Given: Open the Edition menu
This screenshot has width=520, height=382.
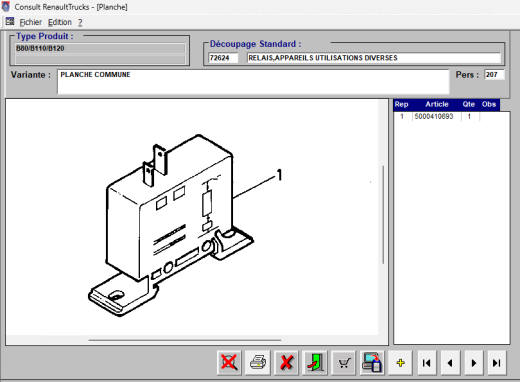Looking at the screenshot, I should coord(60,22).
